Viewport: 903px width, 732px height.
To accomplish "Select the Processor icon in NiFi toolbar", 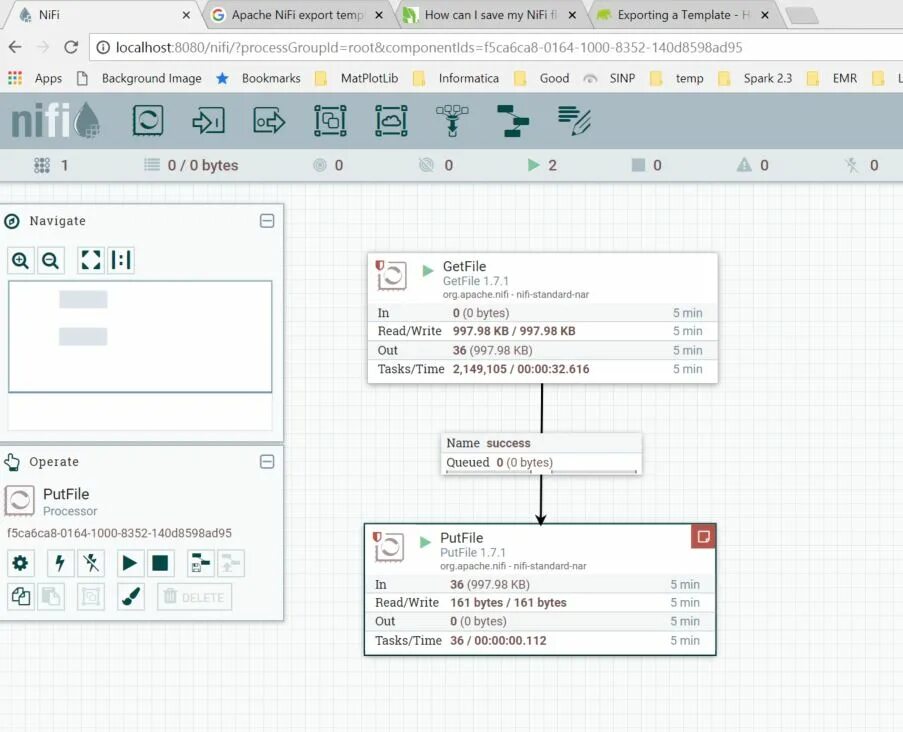I will point(147,120).
